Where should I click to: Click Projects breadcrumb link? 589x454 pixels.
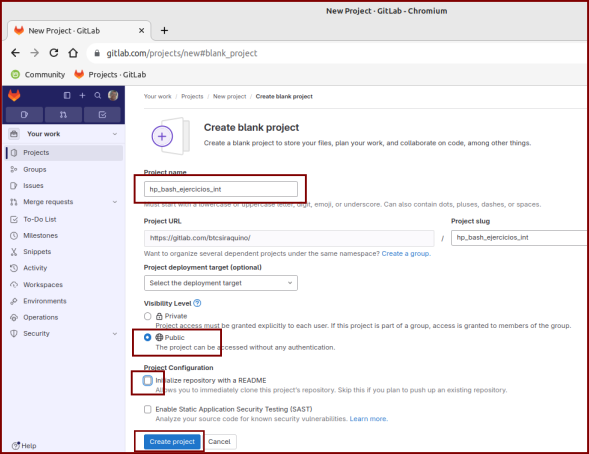[192, 97]
